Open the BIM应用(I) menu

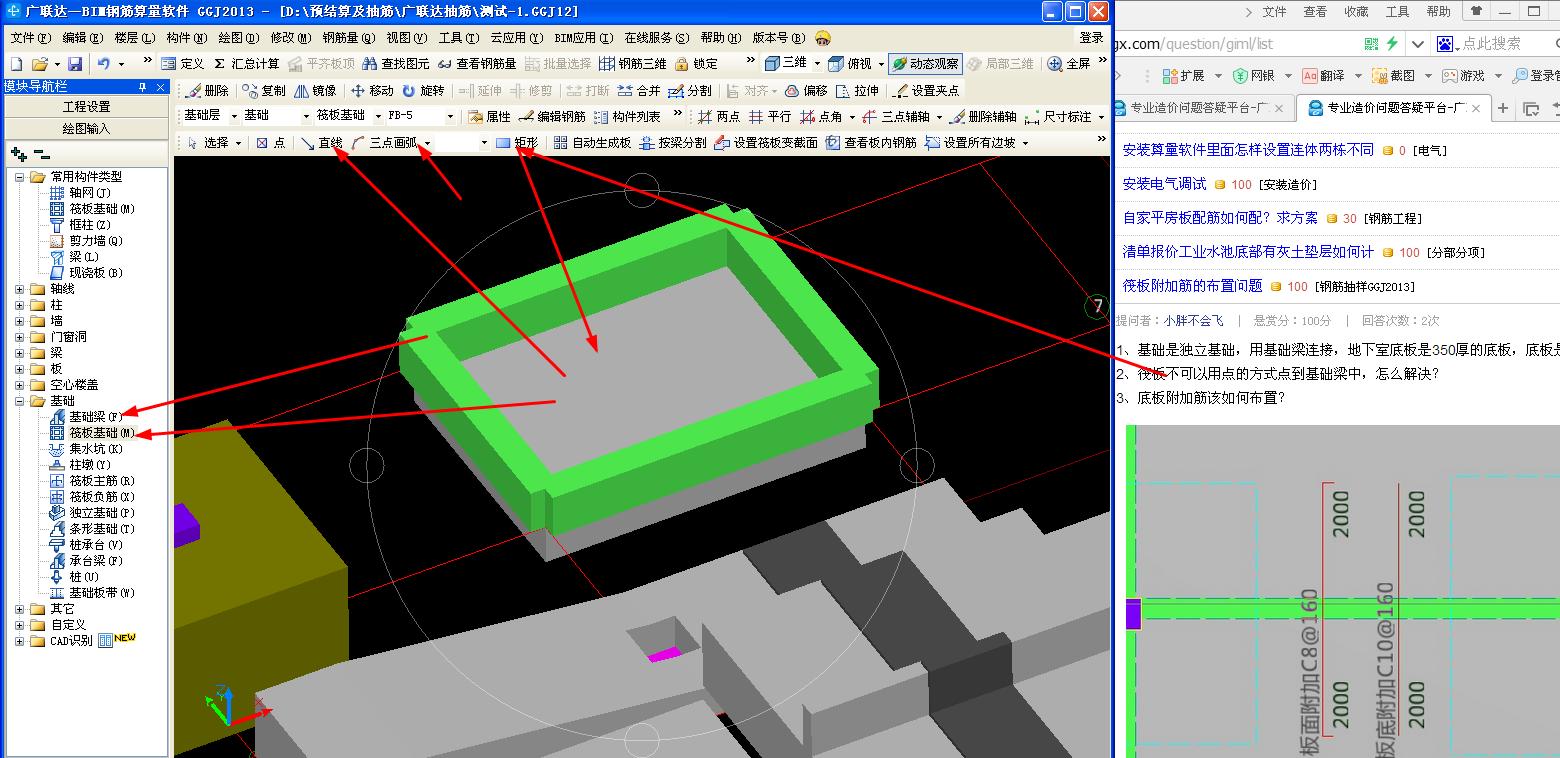583,37
